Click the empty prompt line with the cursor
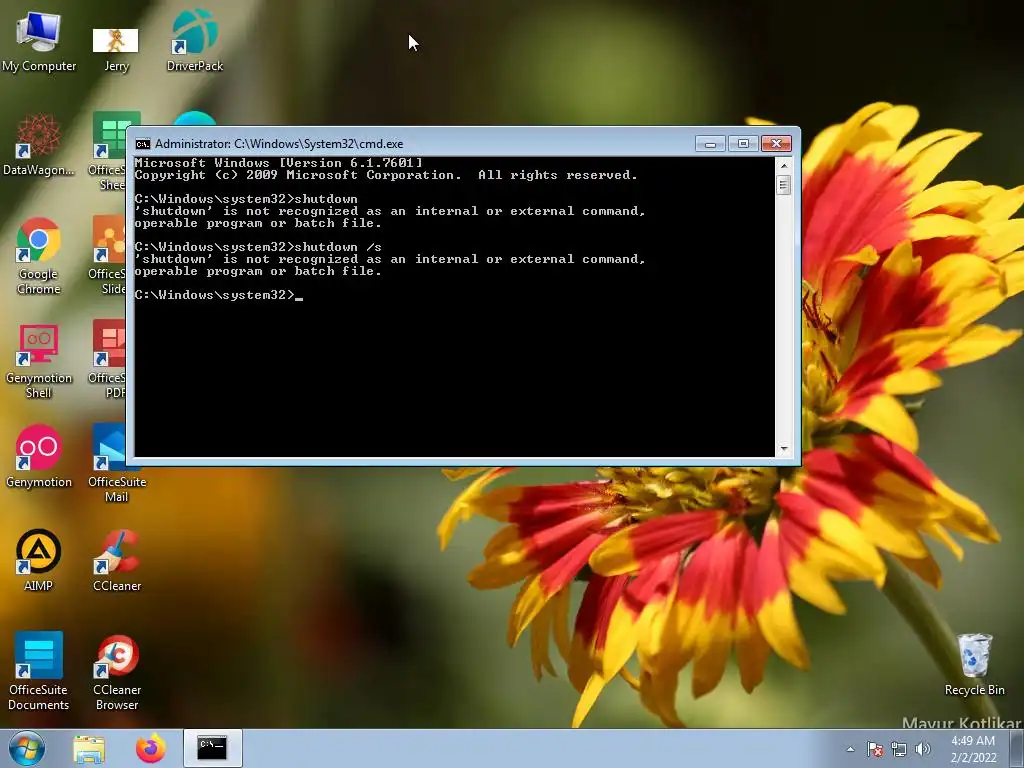1024x768 pixels. (x=218, y=295)
